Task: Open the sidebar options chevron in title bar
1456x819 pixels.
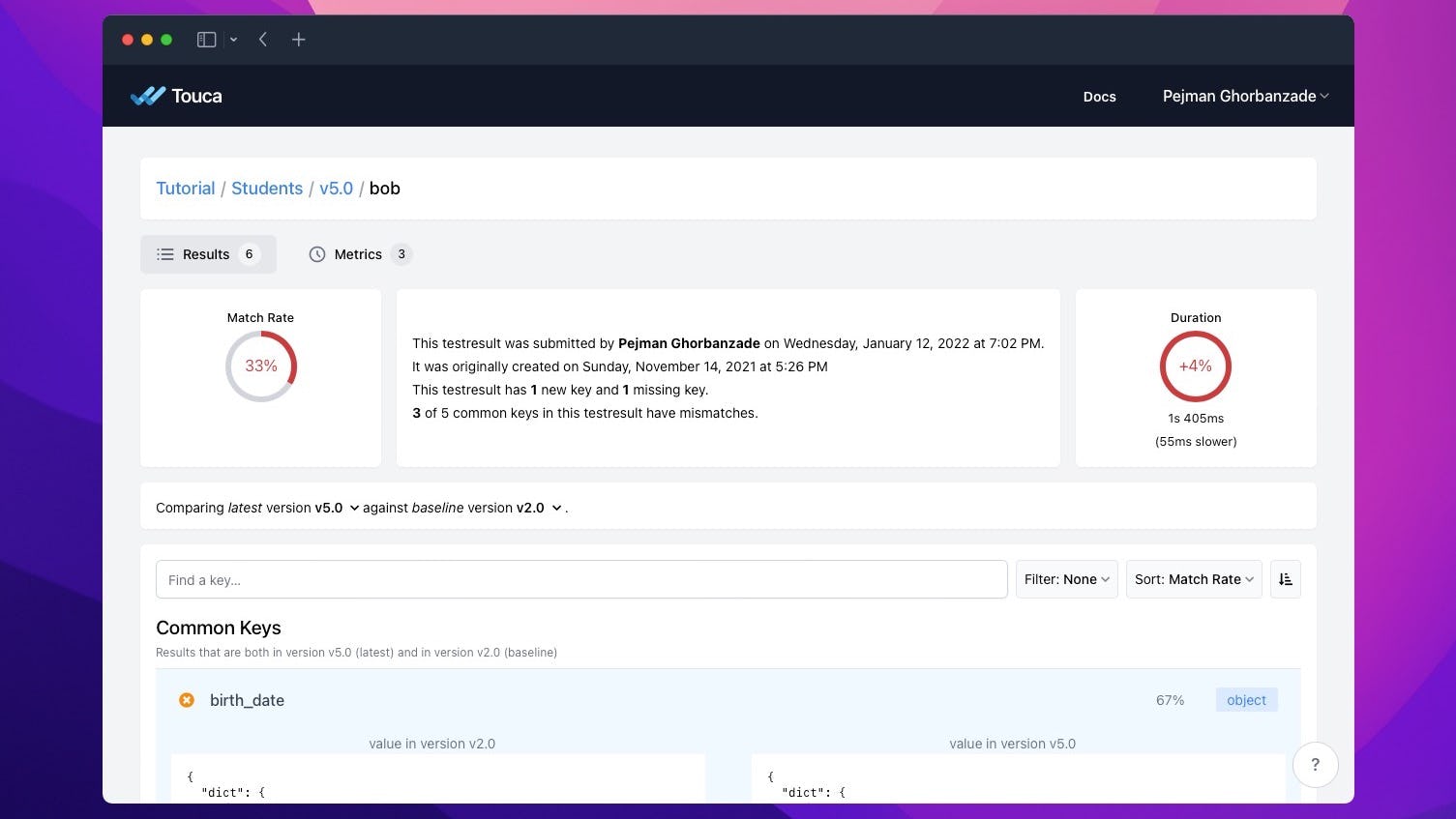Action: pos(233,40)
